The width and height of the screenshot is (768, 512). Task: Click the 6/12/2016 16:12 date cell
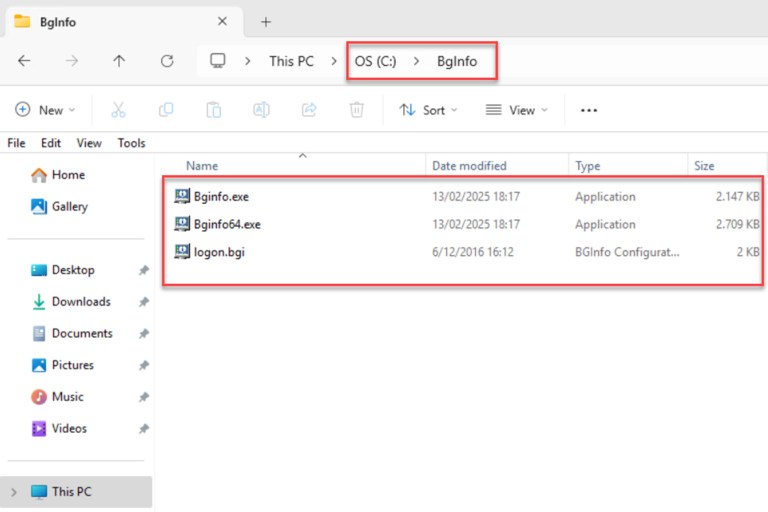pos(473,252)
